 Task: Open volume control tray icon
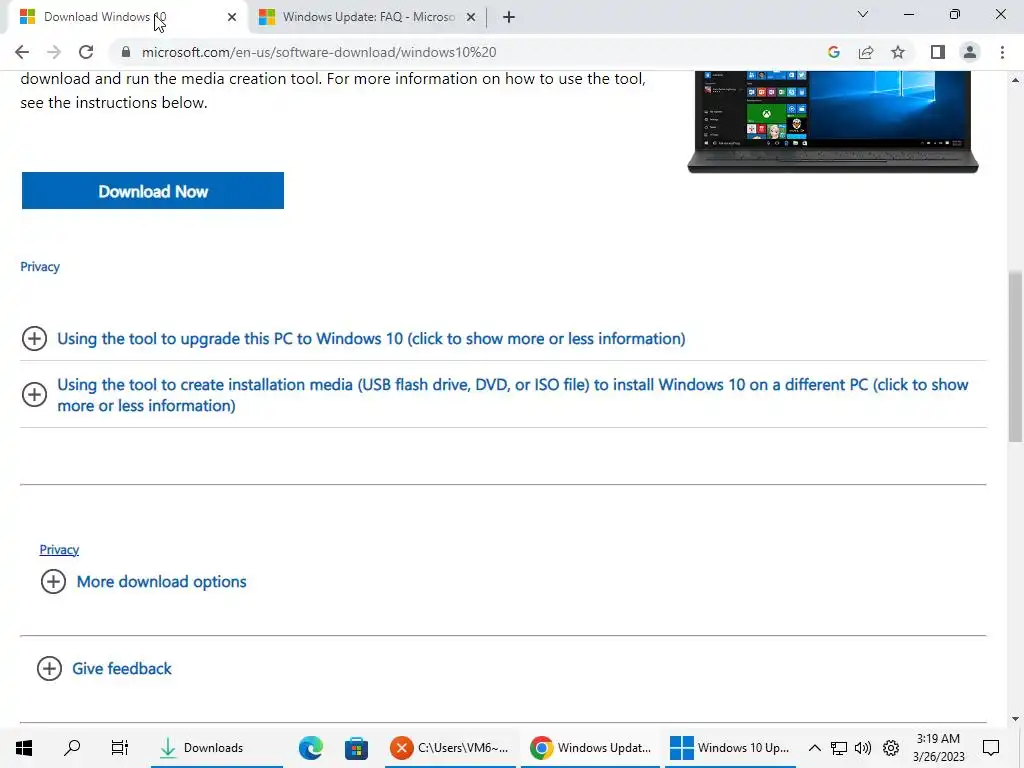coord(863,748)
